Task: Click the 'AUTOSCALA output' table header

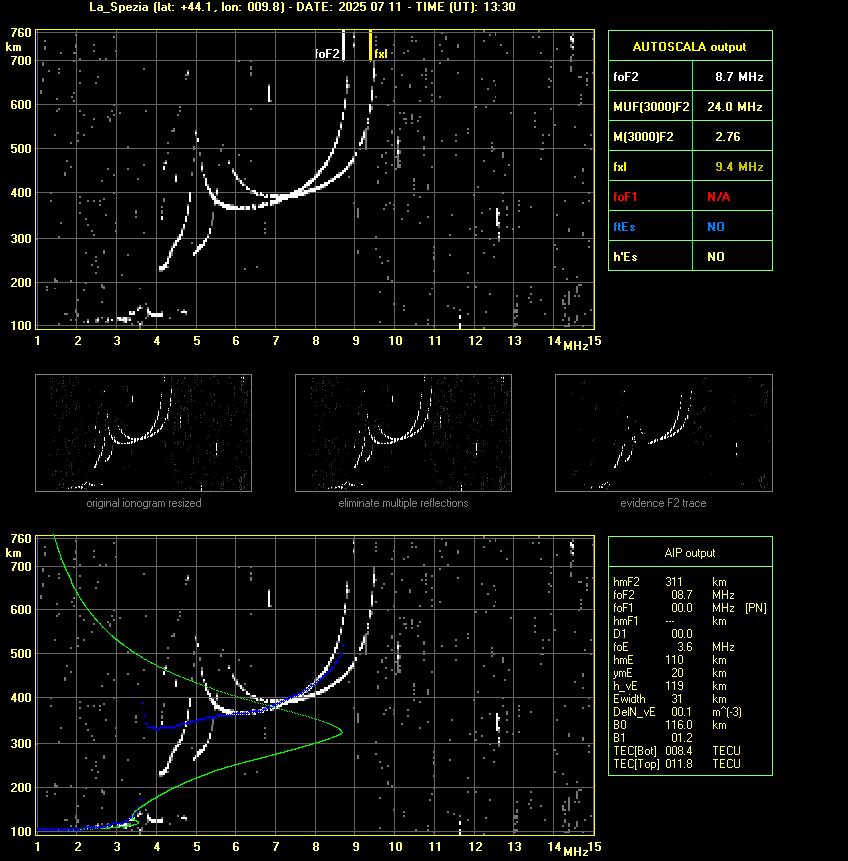Action: coord(690,47)
